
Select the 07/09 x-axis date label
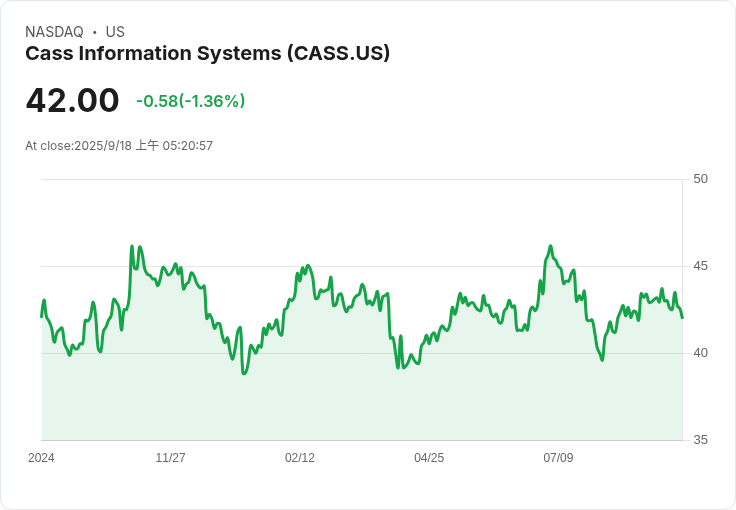tap(558, 458)
